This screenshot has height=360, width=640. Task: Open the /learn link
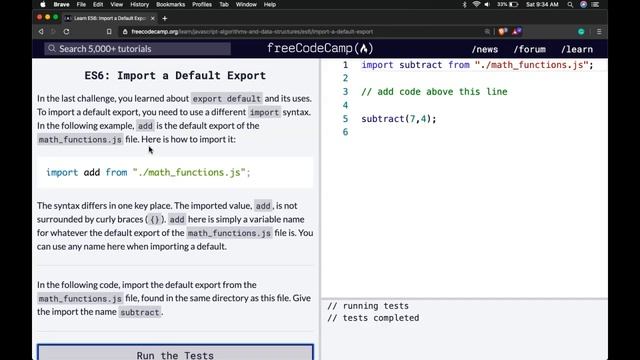coord(577,49)
